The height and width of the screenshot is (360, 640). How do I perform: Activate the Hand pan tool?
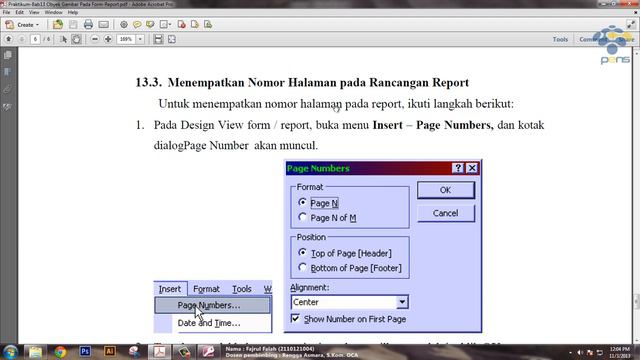point(76,39)
